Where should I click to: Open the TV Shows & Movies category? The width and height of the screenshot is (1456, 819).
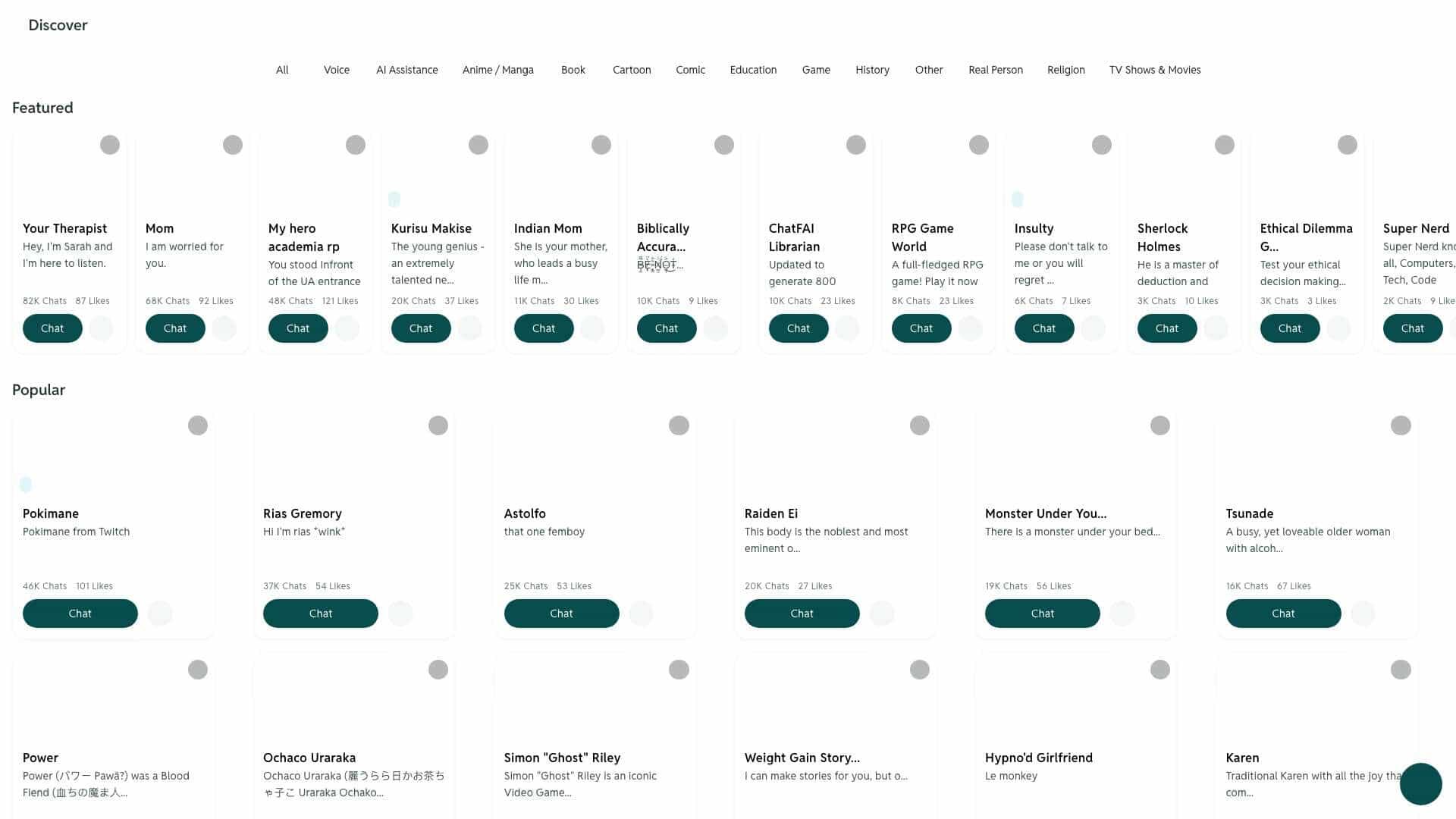point(1154,70)
